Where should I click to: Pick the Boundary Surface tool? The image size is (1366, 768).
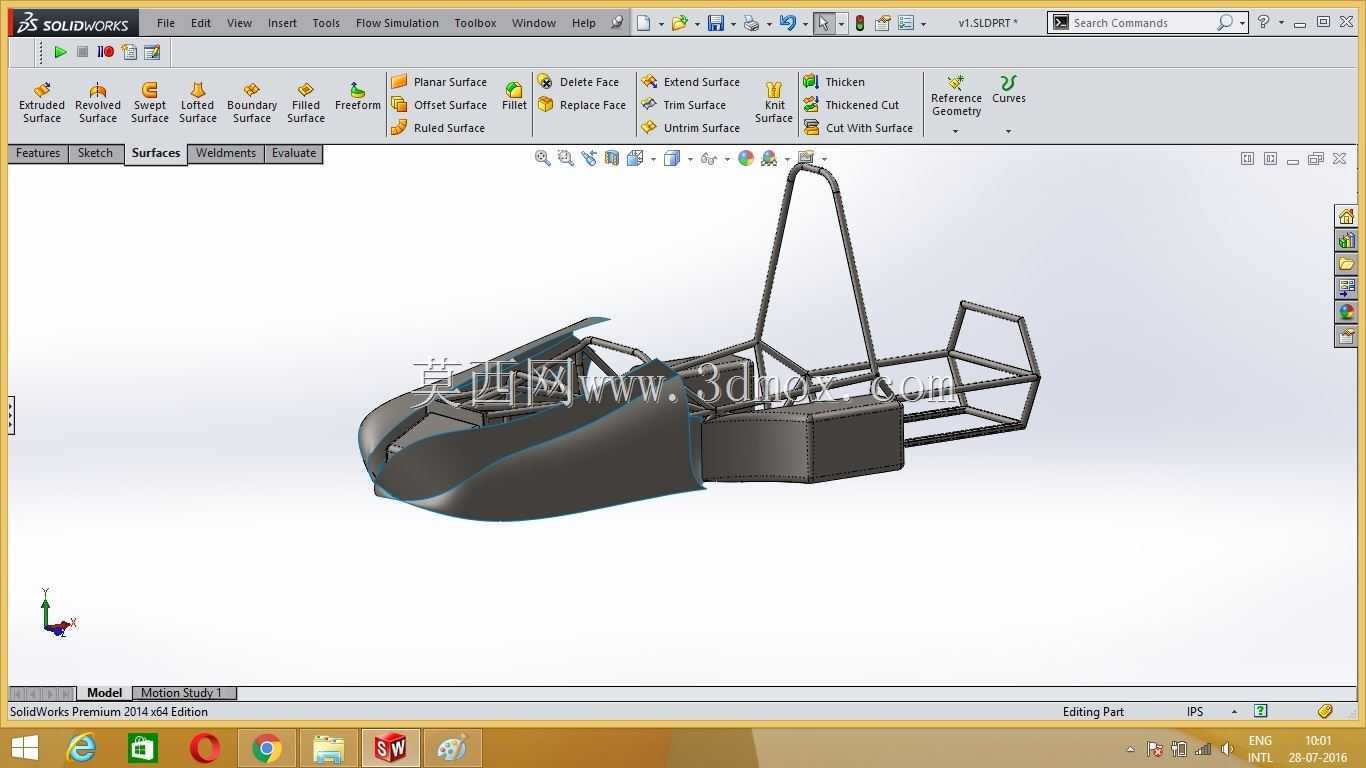coord(252,103)
